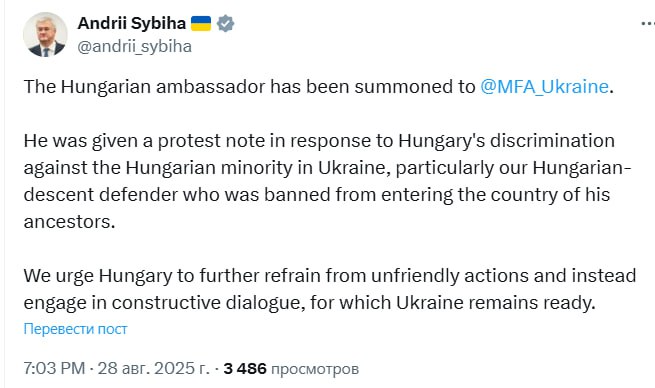This screenshot has height=388, width=655.
Task: Select the sentence about the Hungarian ambassador summoned
Action: (318, 87)
